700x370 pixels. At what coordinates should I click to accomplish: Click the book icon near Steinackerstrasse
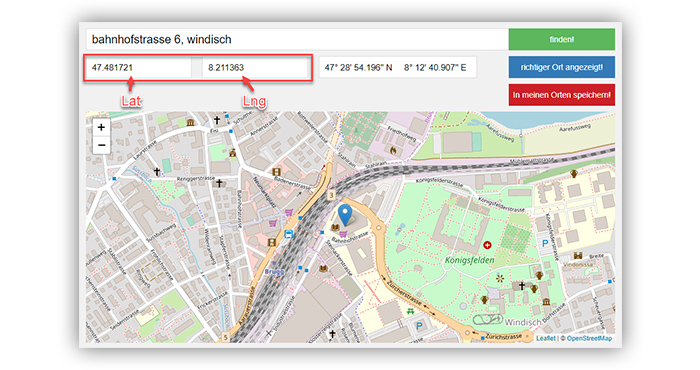[323, 269]
